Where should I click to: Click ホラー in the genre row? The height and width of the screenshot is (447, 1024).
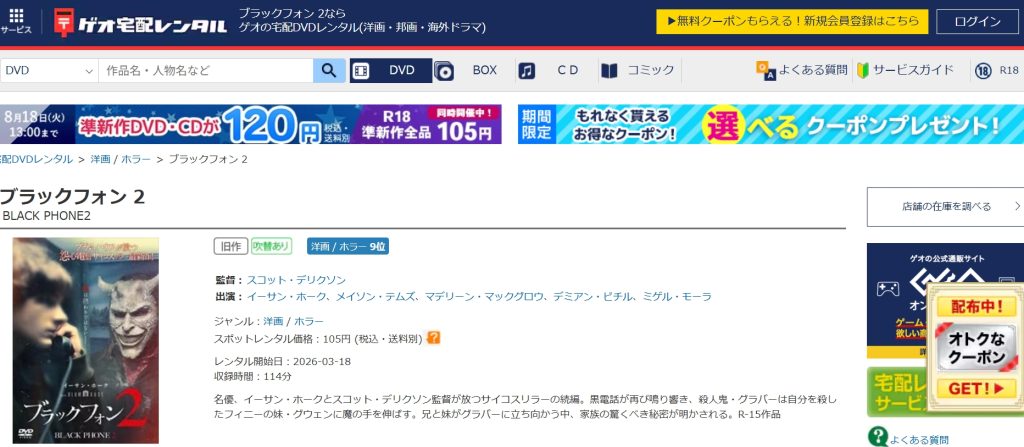point(309,322)
